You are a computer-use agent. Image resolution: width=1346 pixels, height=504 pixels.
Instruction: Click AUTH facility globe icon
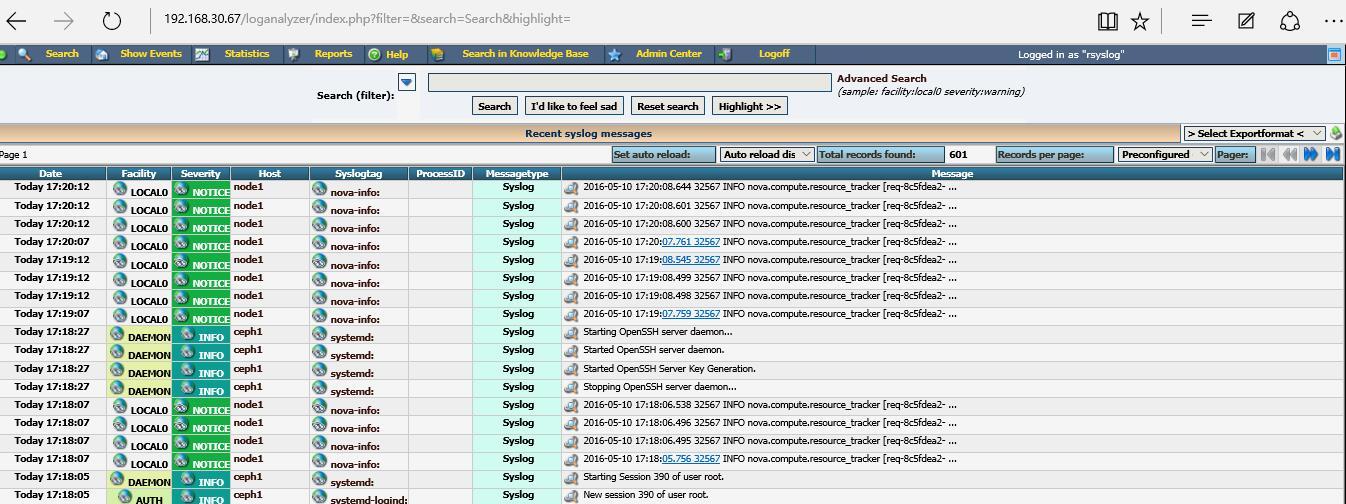(125, 496)
